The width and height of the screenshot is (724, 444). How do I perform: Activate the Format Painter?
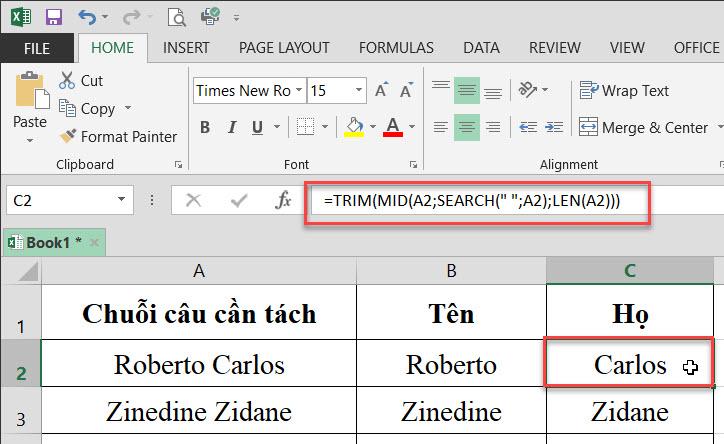tap(118, 137)
